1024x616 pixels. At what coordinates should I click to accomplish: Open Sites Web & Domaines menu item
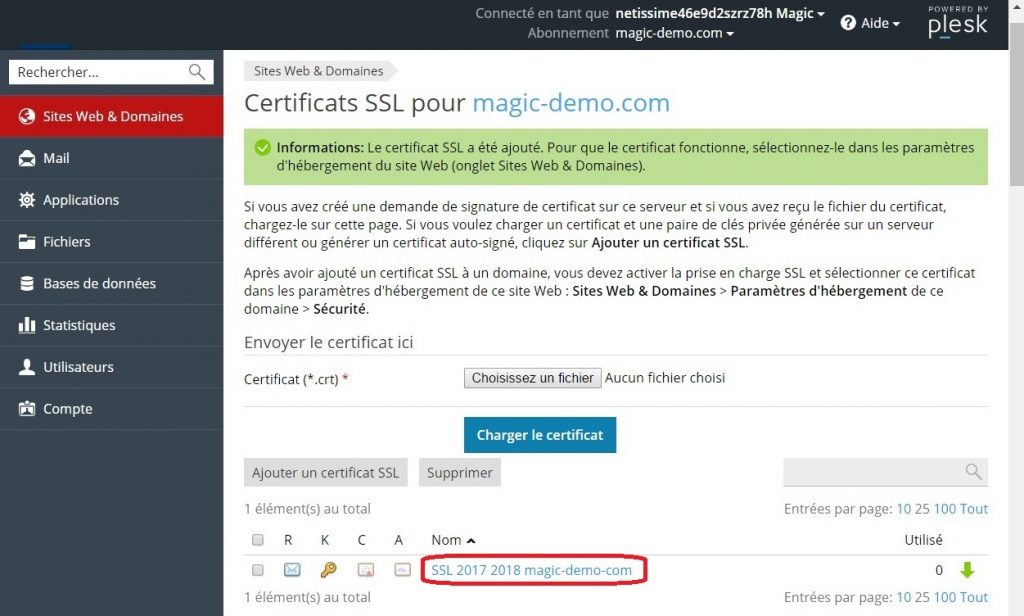tap(112, 116)
